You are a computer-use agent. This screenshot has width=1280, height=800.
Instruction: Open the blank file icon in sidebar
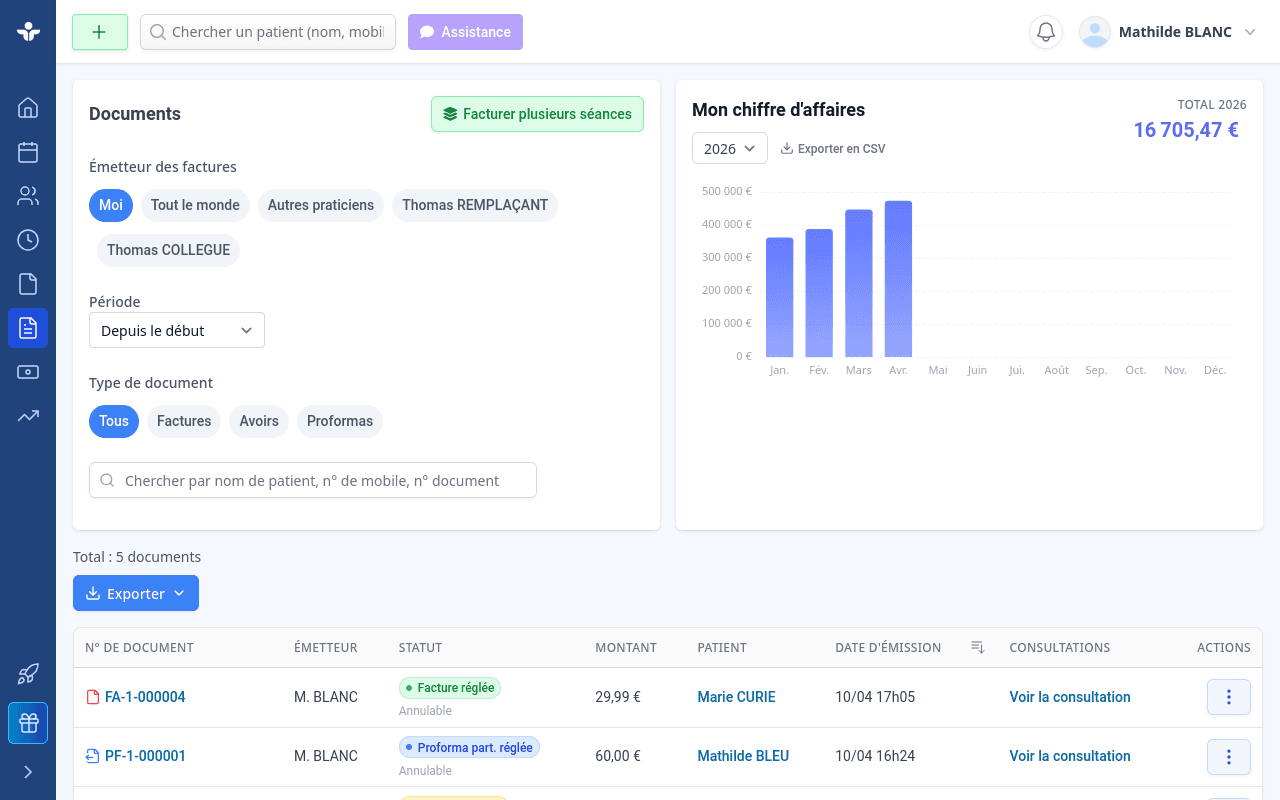(x=28, y=284)
